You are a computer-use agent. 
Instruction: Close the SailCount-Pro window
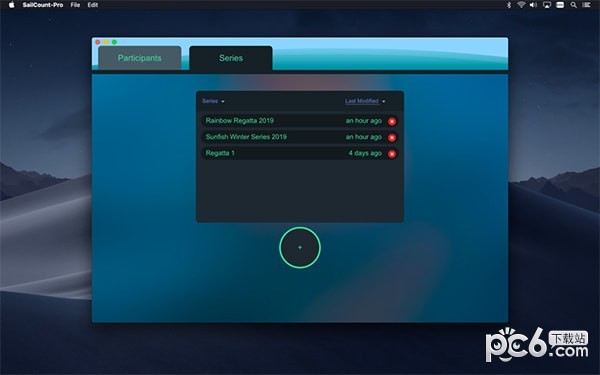[98, 42]
